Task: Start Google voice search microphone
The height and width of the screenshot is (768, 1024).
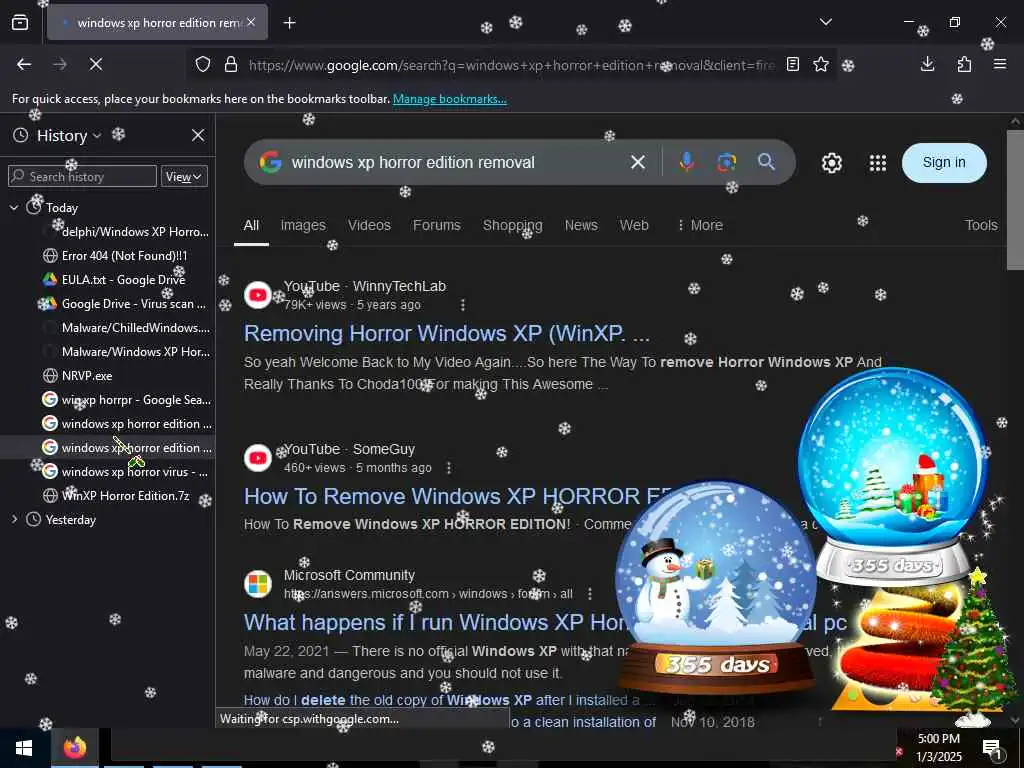Action: (x=686, y=162)
